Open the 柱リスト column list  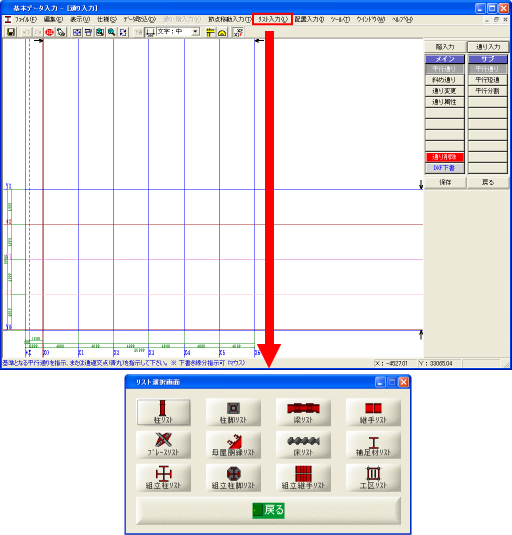(163, 413)
